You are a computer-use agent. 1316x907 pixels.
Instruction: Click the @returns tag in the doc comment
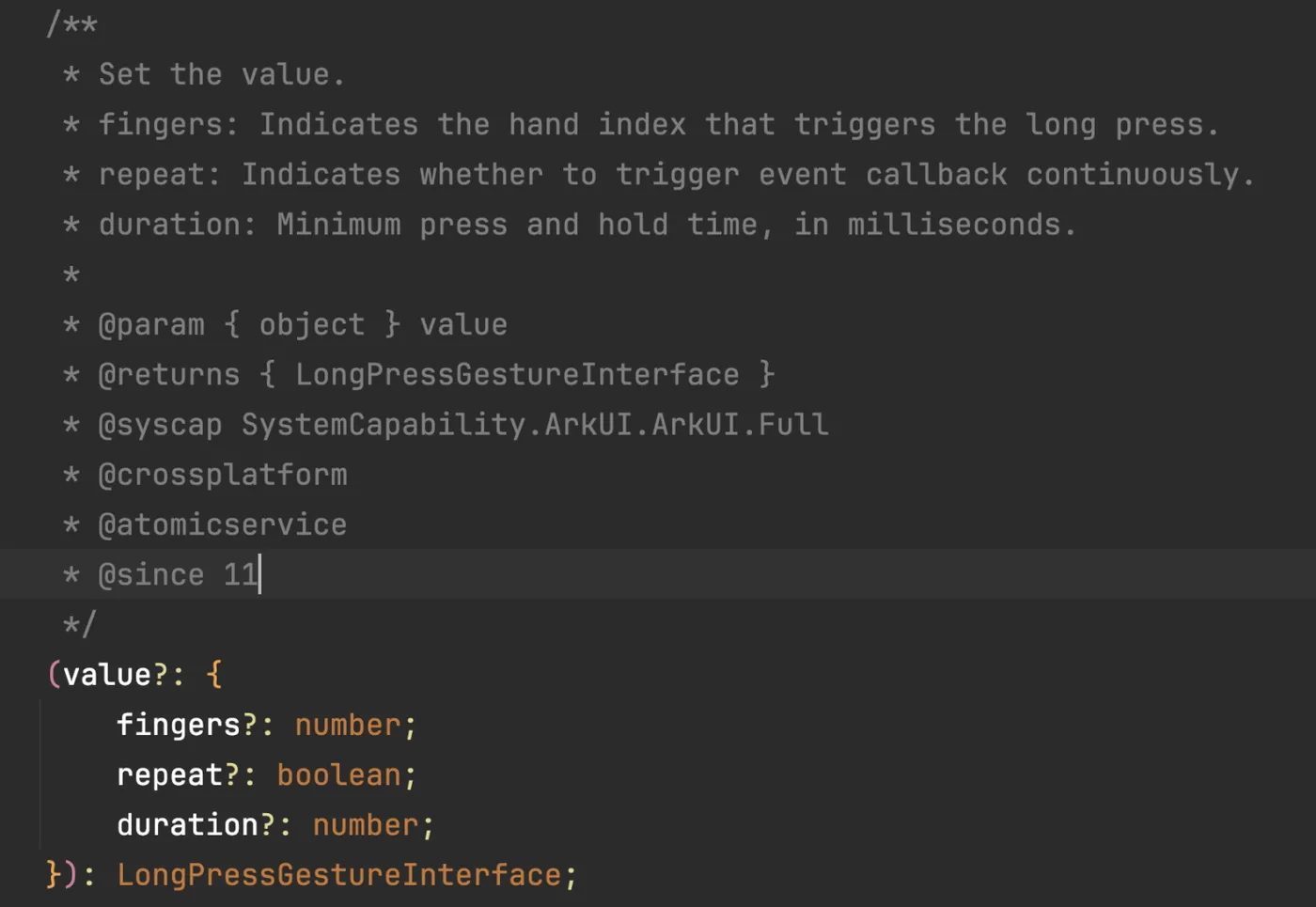[x=169, y=375]
